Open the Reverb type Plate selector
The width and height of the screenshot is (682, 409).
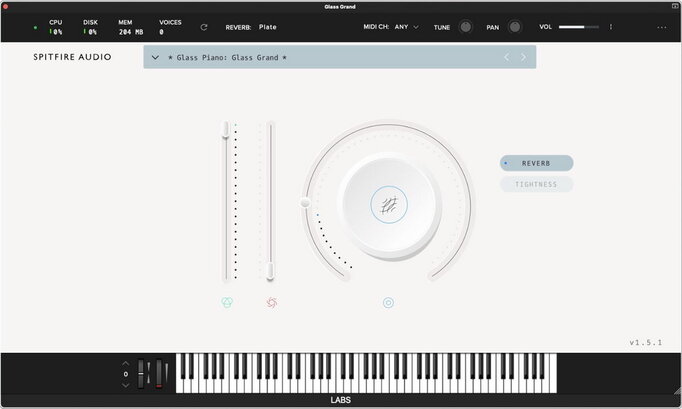coord(267,27)
